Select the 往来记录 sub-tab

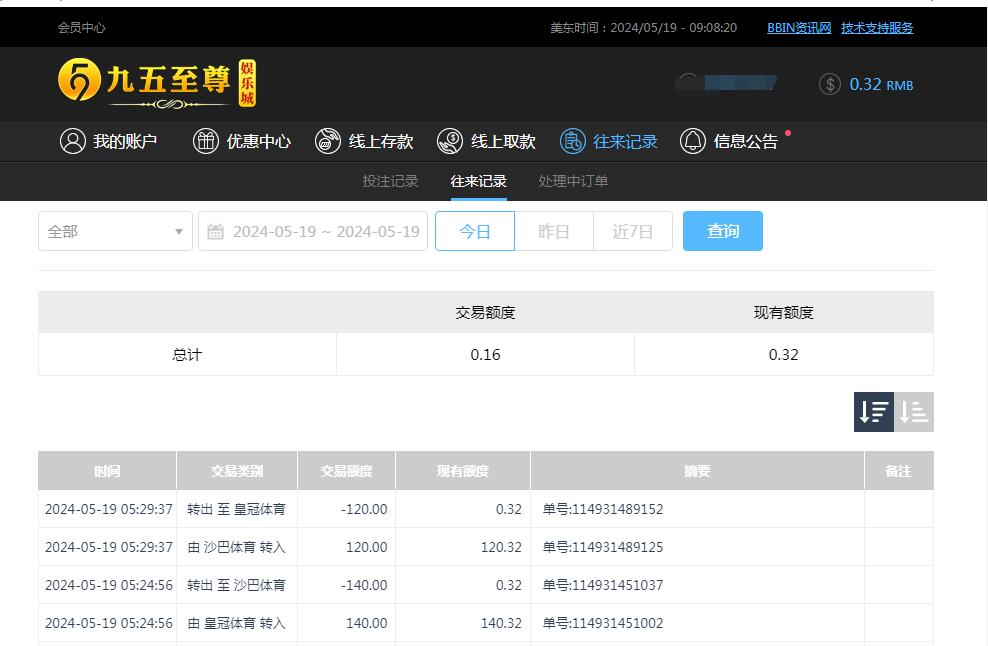coord(479,181)
